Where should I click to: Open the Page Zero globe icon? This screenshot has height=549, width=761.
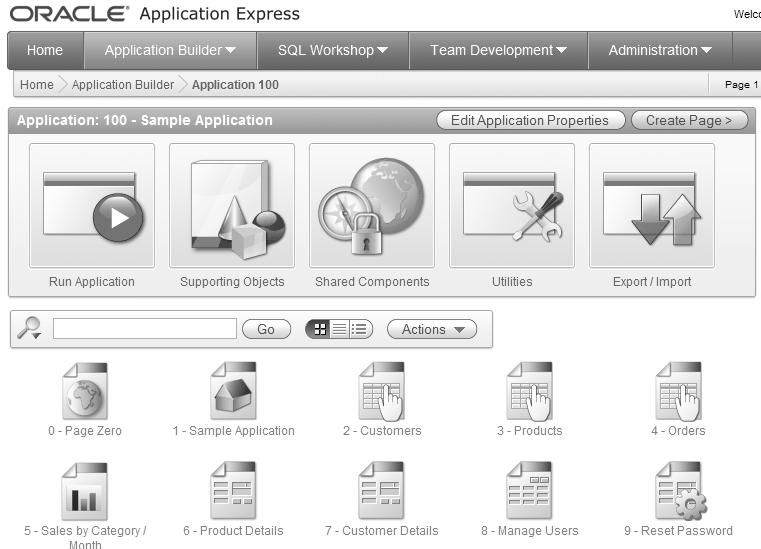[x=85, y=391]
